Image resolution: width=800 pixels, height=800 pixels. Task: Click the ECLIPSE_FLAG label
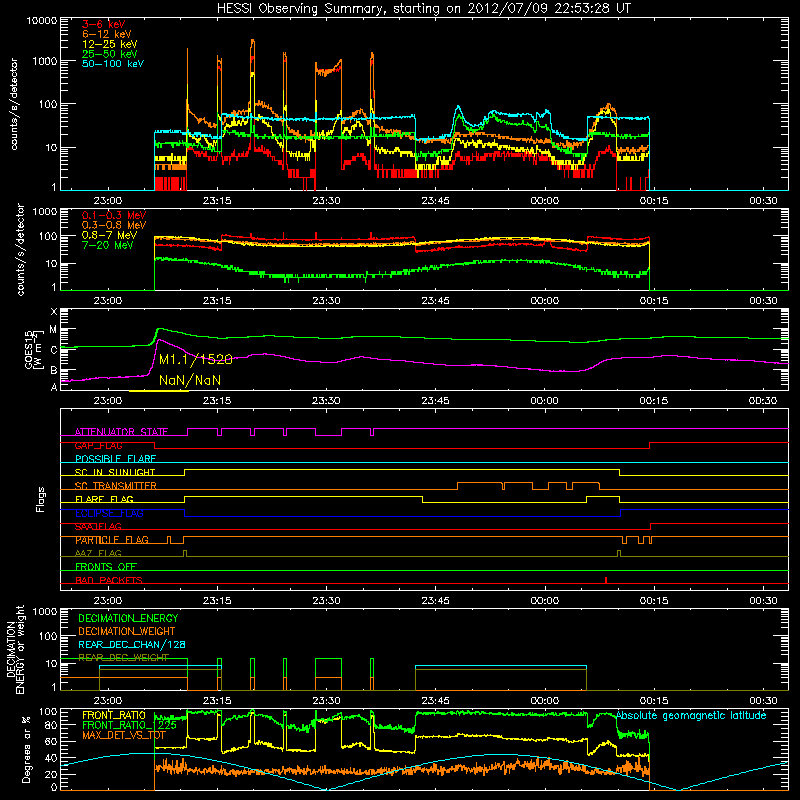click(110, 513)
